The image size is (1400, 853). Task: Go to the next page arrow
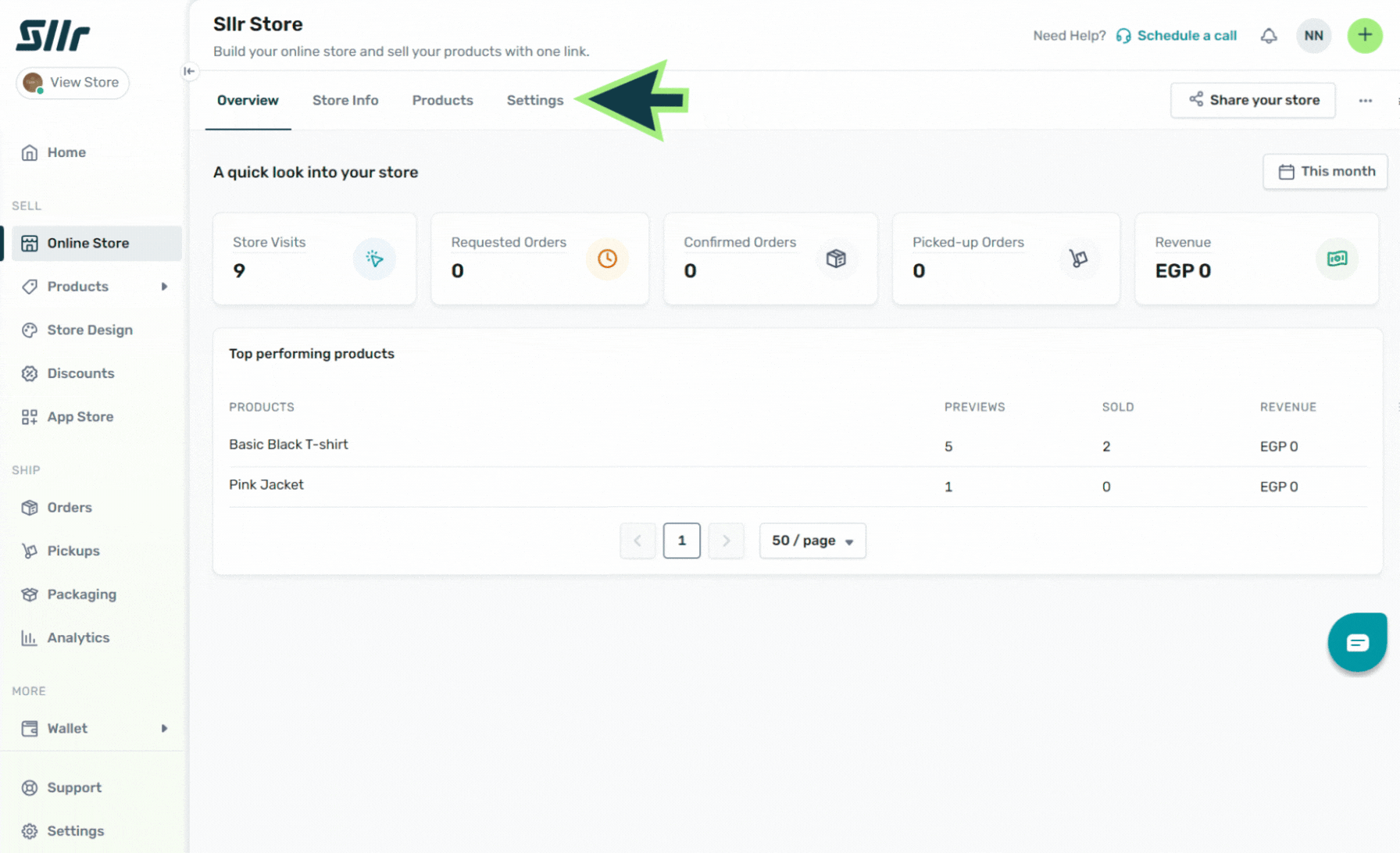[726, 541]
